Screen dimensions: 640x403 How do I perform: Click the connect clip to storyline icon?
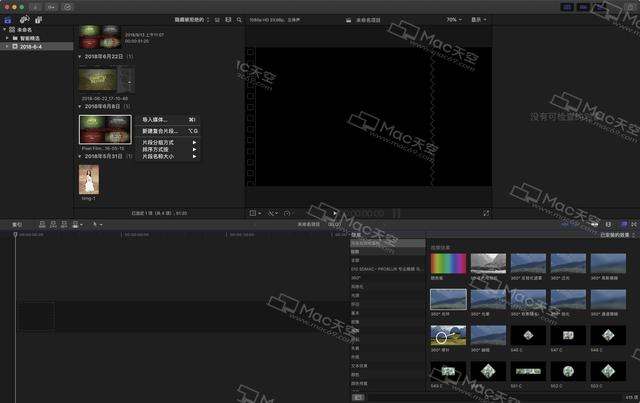42,225
